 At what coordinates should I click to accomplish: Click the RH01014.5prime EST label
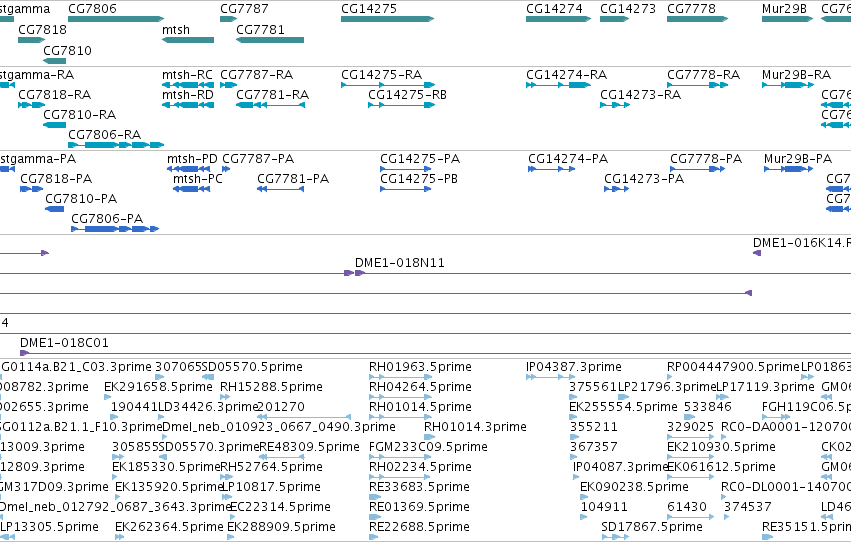point(420,407)
